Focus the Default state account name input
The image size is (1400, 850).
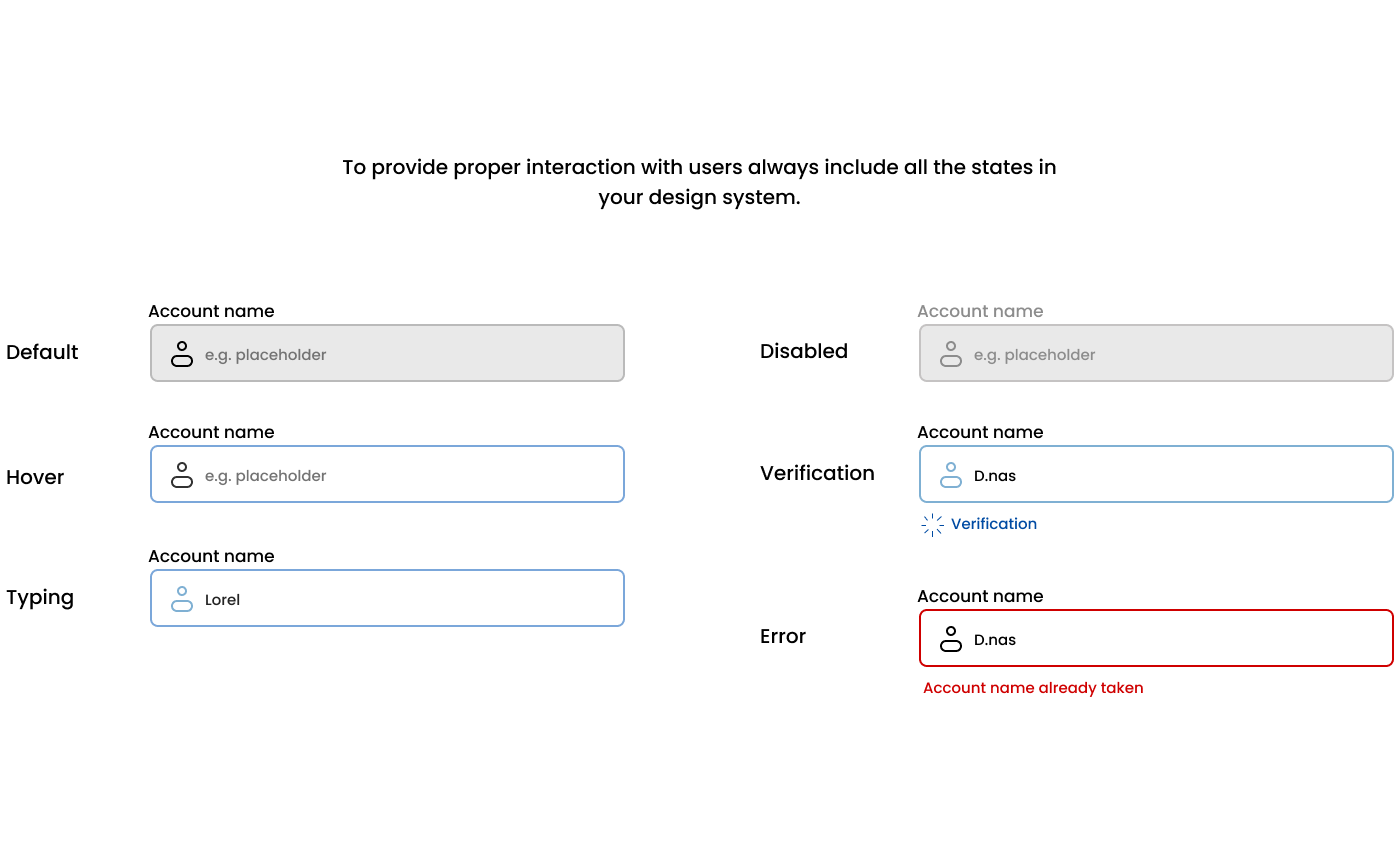point(387,353)
